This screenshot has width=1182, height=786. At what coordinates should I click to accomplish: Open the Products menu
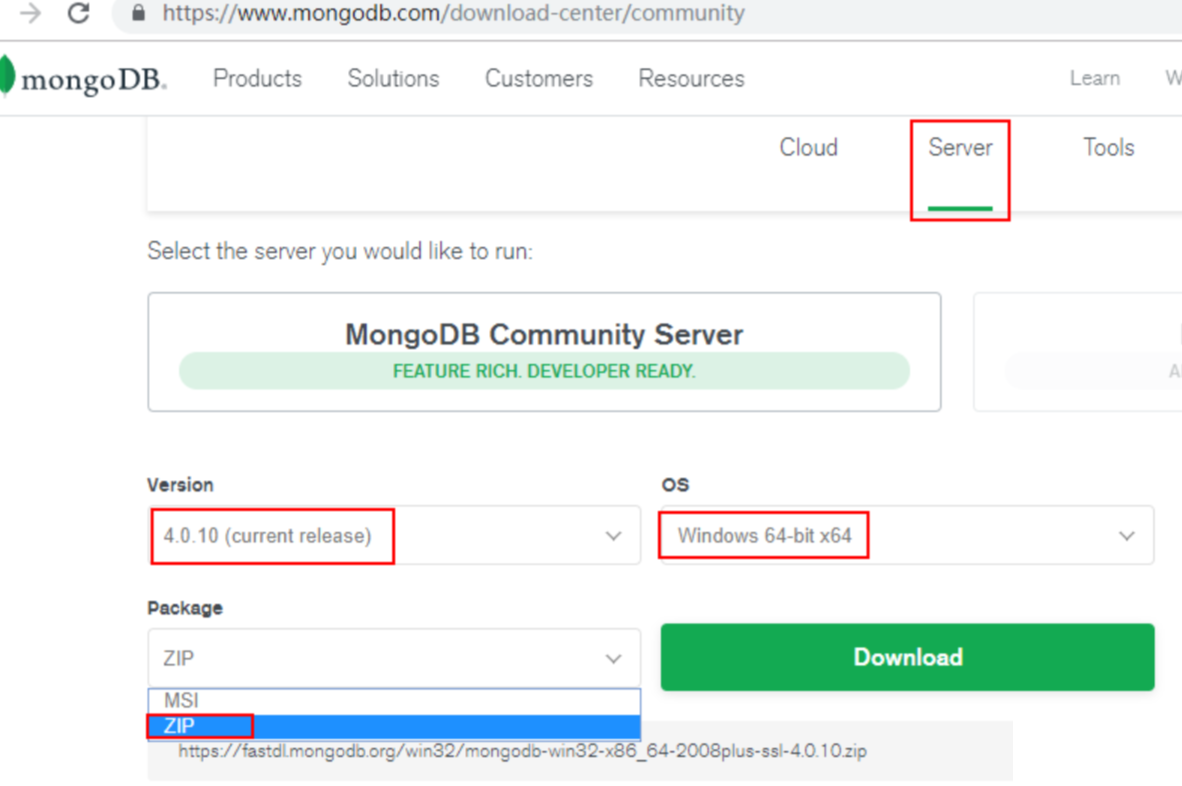[257, 79]
